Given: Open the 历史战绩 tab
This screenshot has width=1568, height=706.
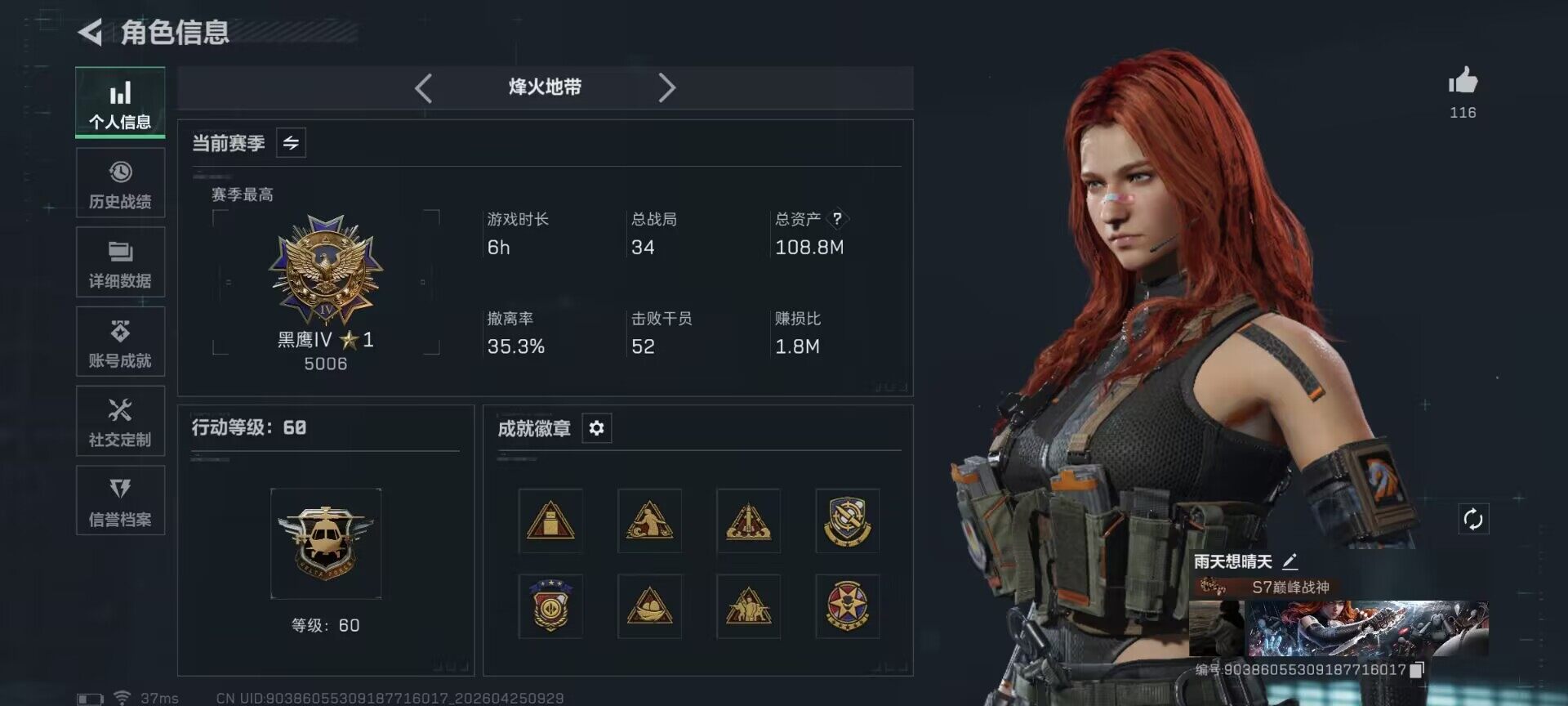Looking at the screenshot, I should coord(120,183).
